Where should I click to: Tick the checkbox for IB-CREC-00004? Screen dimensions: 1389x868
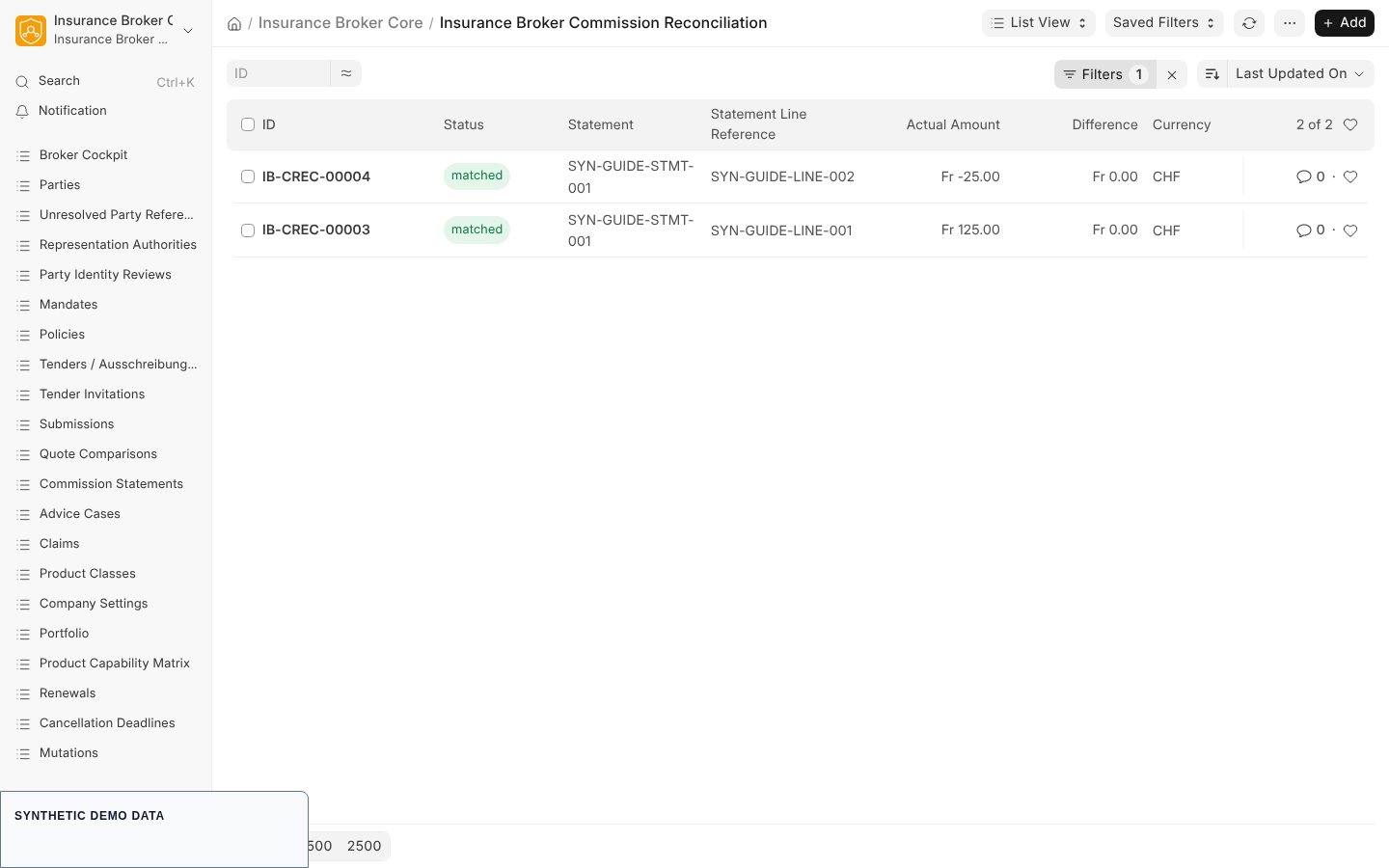(x=248, y=176)
